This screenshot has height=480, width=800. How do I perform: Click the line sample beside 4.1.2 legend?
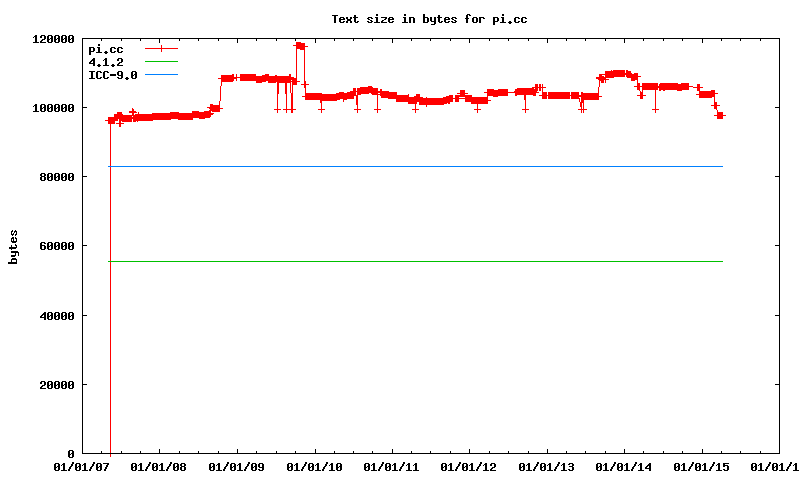tap(161, 61)
